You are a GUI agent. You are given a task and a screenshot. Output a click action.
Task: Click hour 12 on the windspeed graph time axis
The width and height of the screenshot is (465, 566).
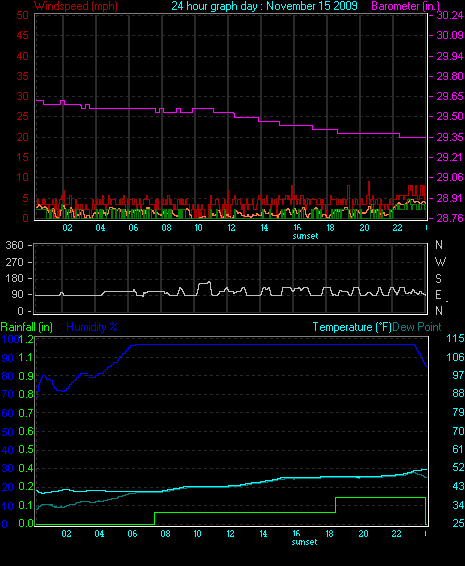coord(231,228)
